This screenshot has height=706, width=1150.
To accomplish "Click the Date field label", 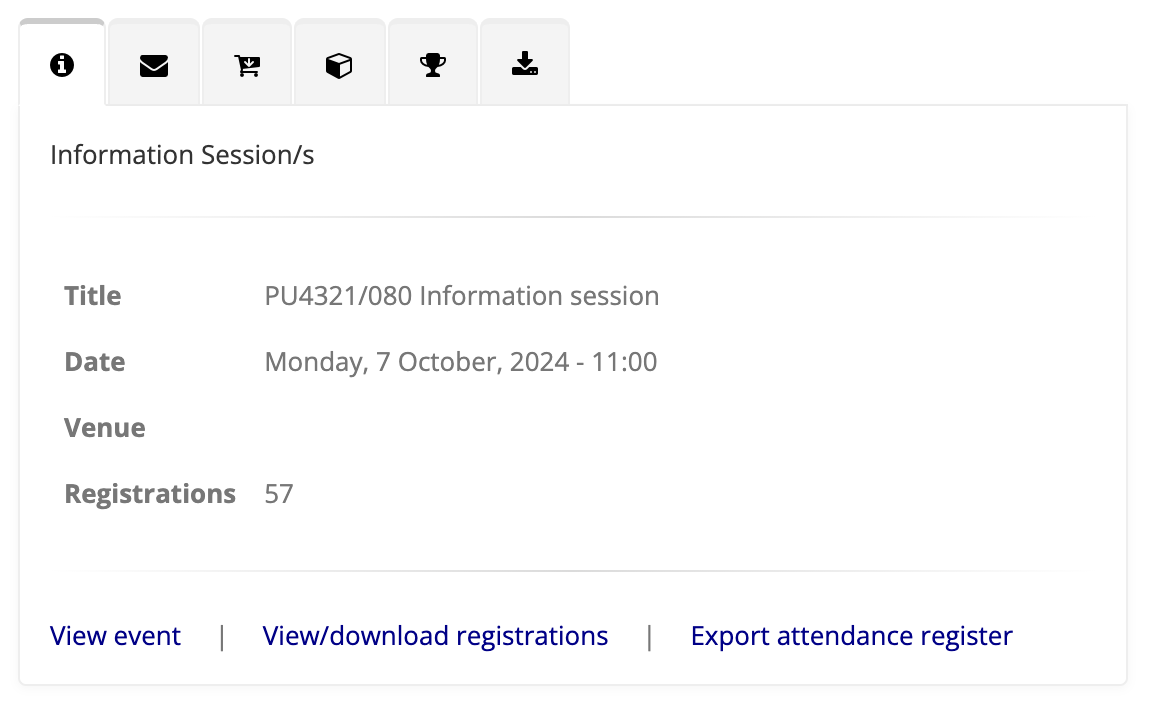I will point(95,362).
